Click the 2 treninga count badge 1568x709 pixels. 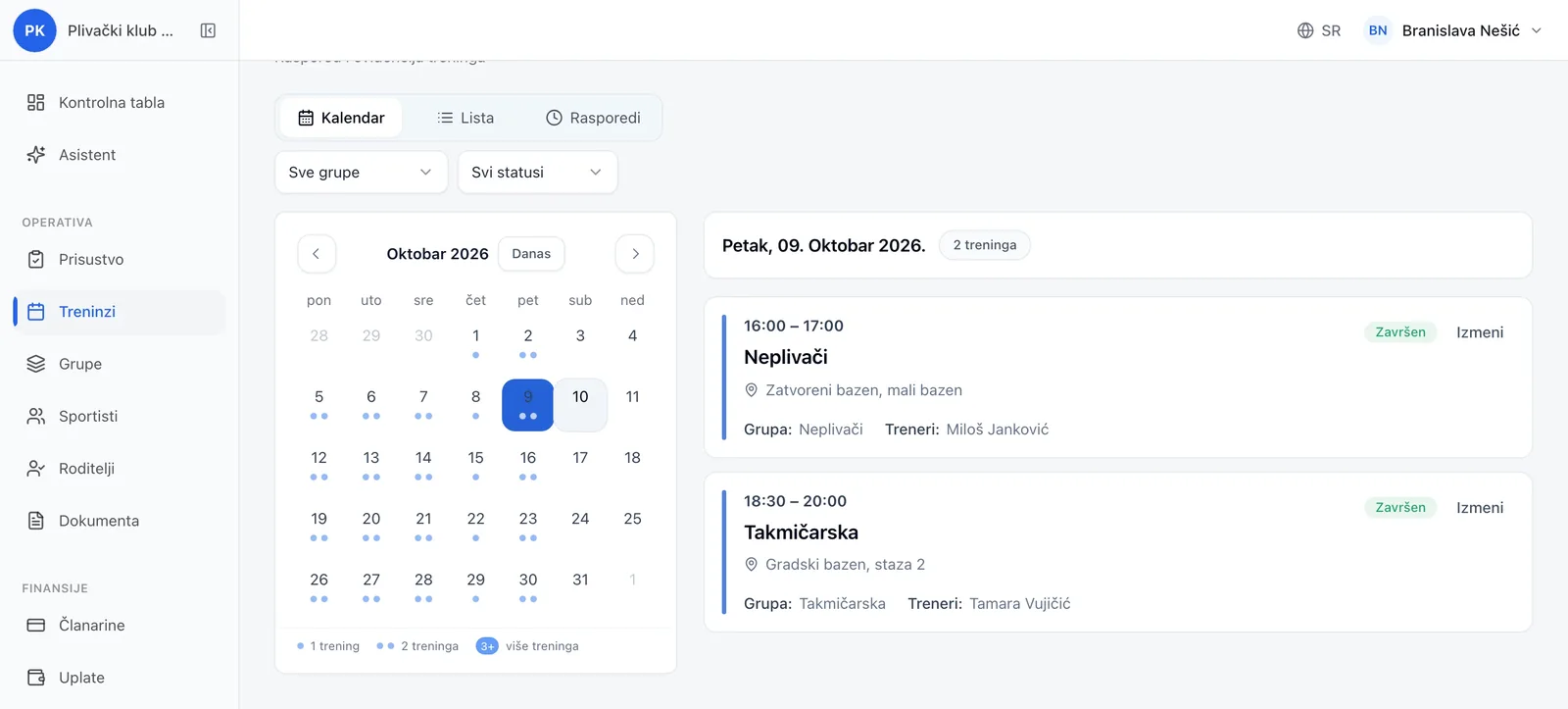coord(985,245)
